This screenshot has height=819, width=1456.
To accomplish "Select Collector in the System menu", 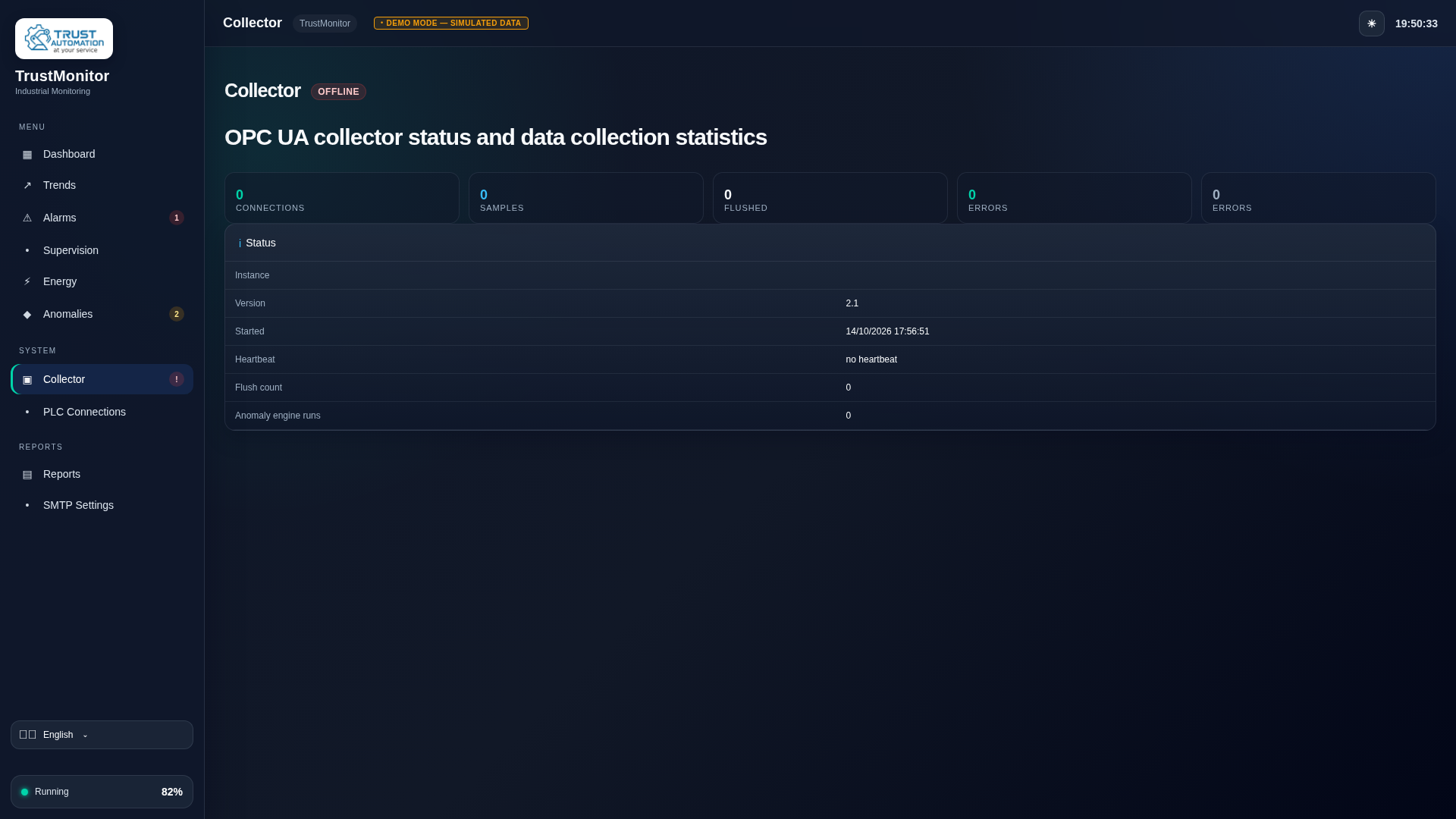I will click(x=102, y=379).
